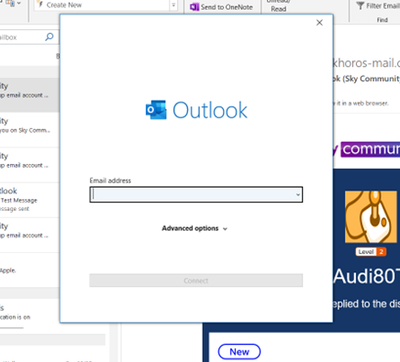The width and height of the screenshot is (400, 362).
Task: Open the message mentioning Apple in the list
Action: (29, 270)
